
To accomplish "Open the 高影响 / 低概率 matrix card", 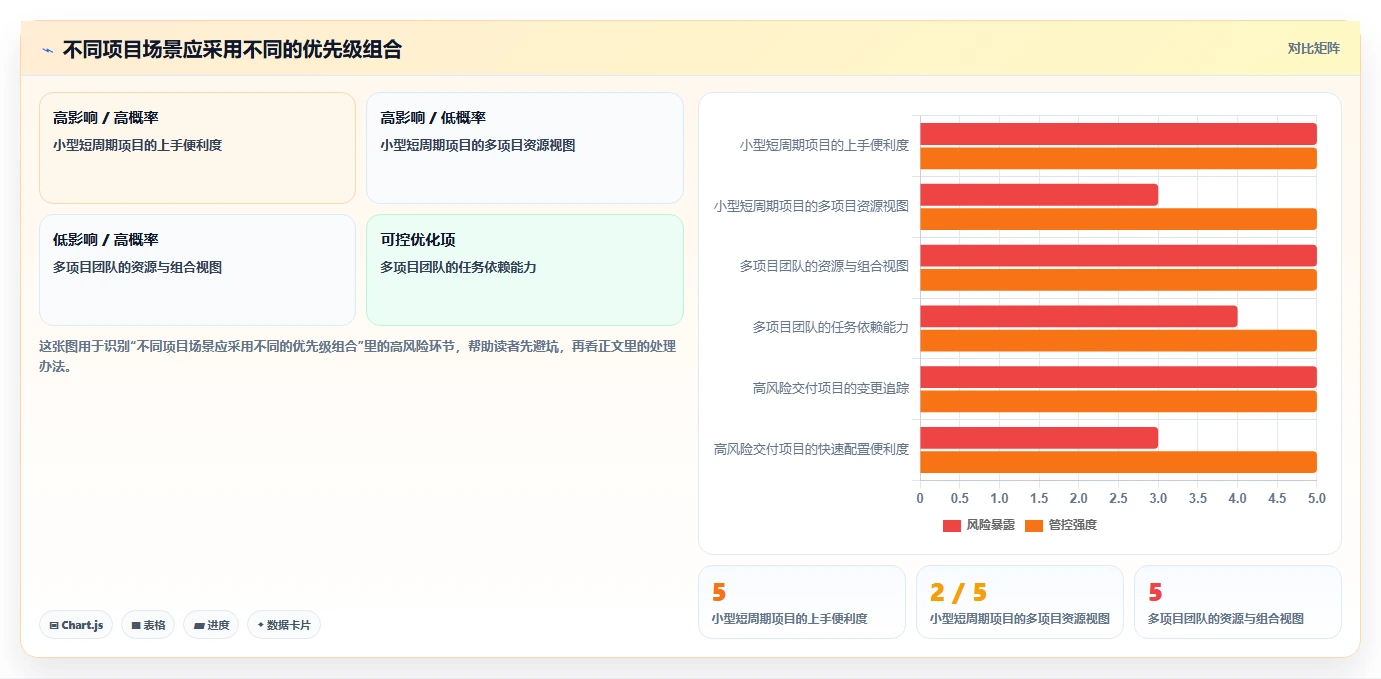I will [525, 148].
